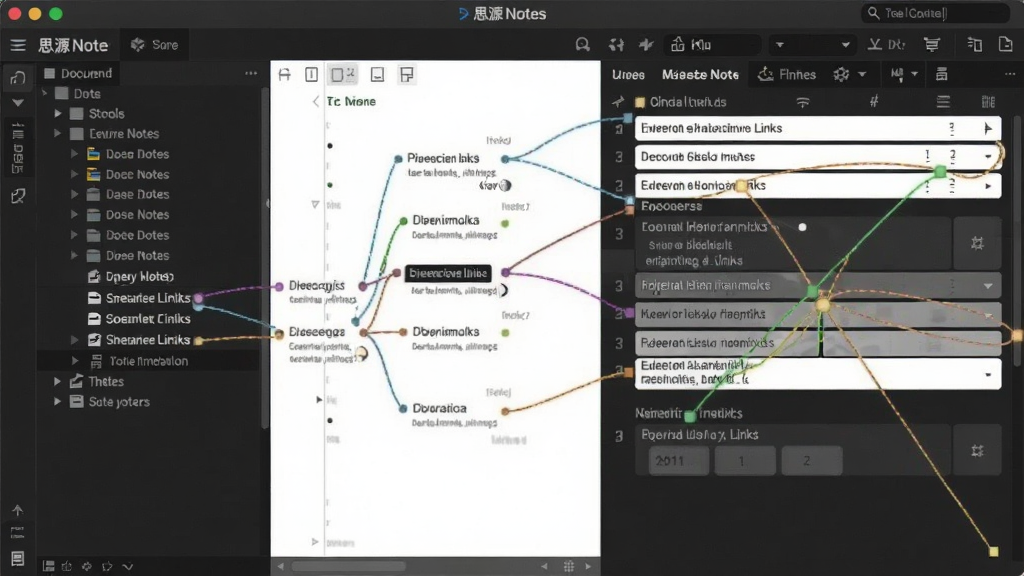
Task: Click the first icon in editor toolbar
Action: [285, 74]
